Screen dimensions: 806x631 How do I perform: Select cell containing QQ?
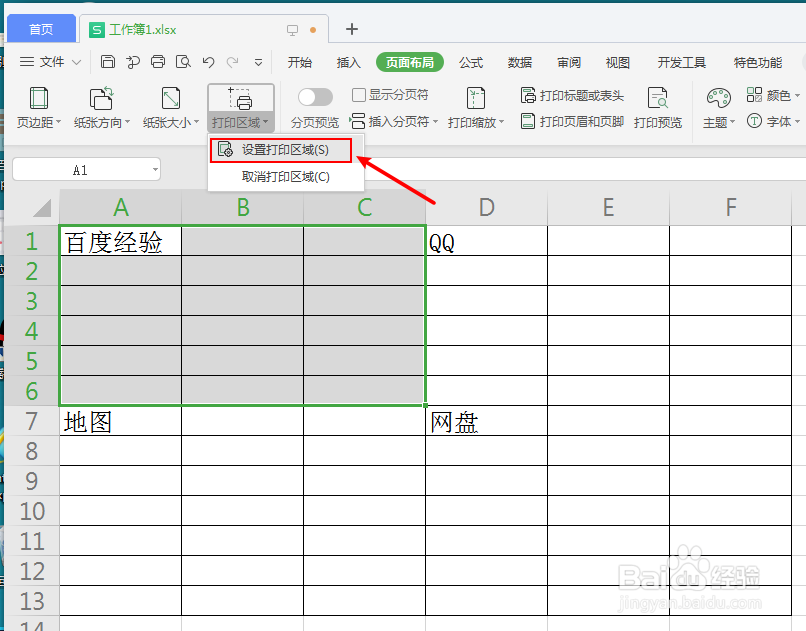(486, 241)
